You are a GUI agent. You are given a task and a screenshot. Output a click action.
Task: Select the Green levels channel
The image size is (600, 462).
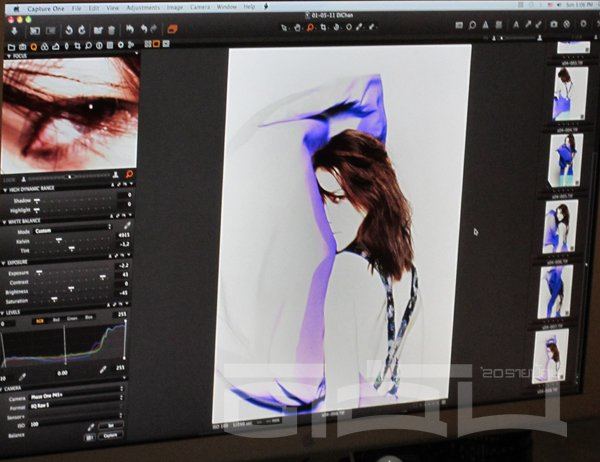72,318
